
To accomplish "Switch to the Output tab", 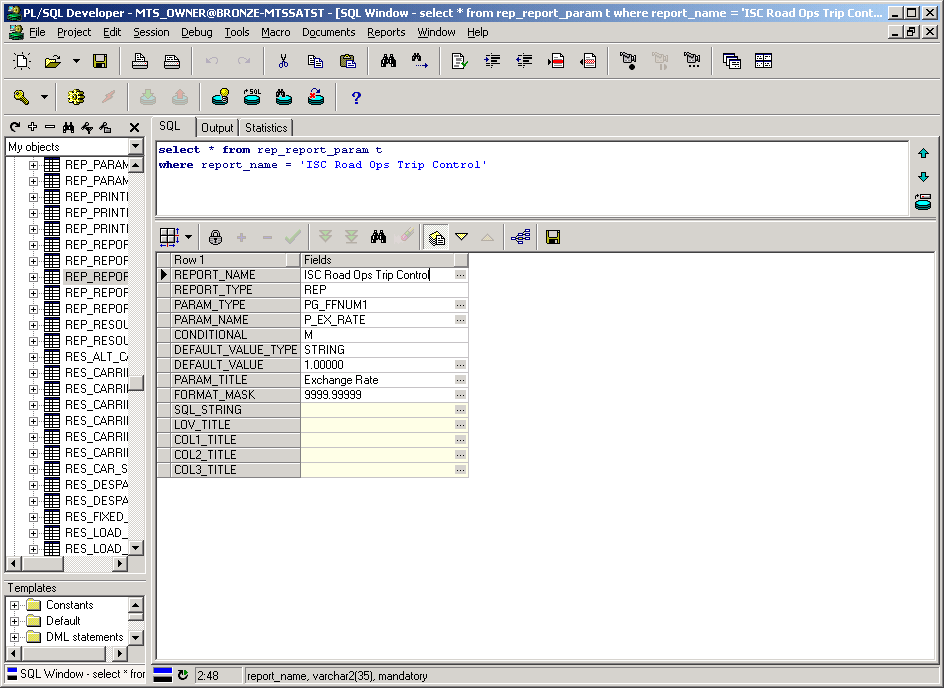I will click(x=217, y=128).
